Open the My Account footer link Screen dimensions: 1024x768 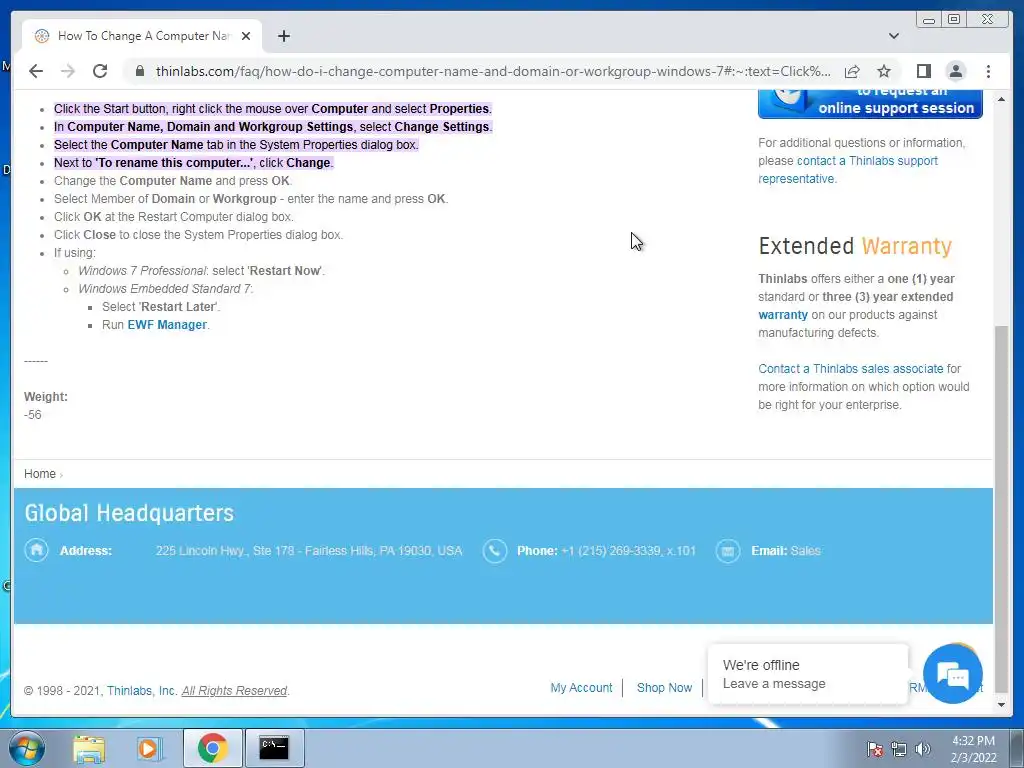(x=581, y=688)
